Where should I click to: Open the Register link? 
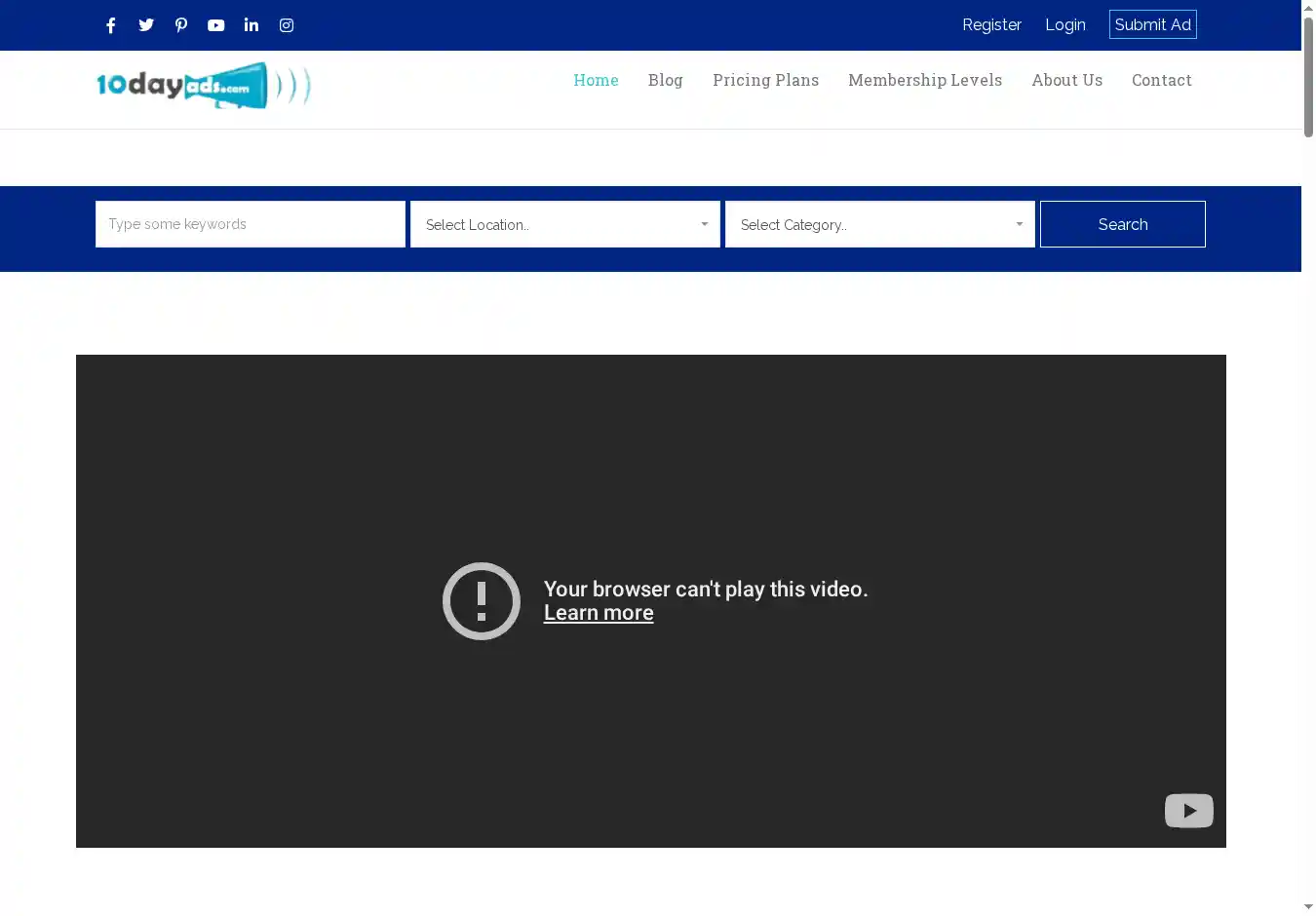pyautogui.click(x=991, y=24)
